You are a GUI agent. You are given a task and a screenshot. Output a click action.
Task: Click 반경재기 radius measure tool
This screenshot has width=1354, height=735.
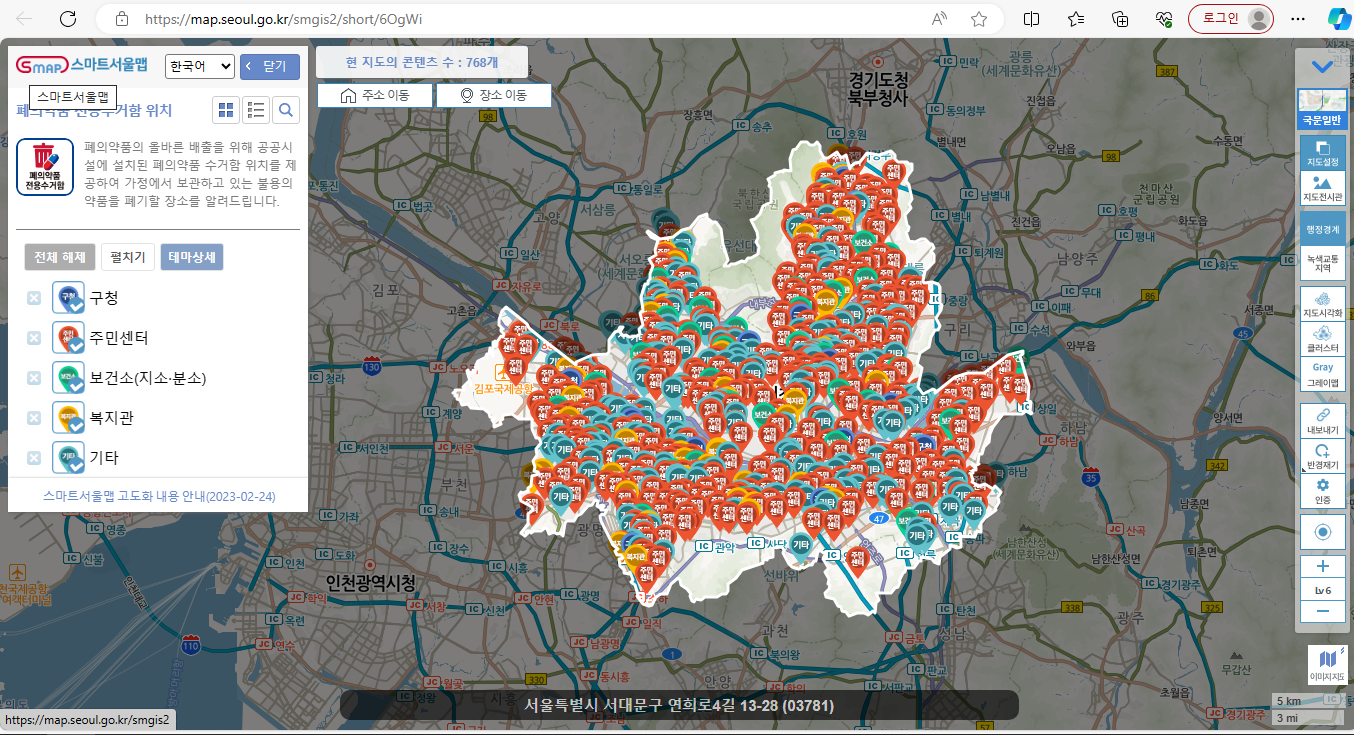point(1322,457)
